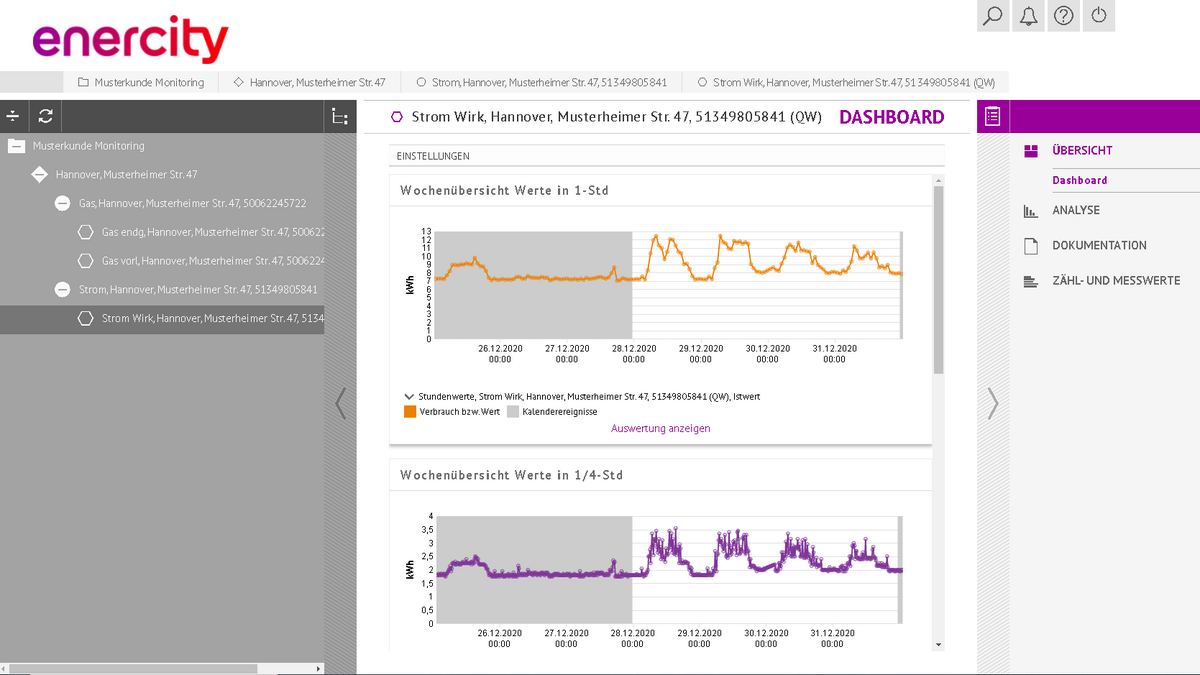Collapse the left navigation panel arrow
This screenshot has height=675, width=1200.
pyautogui.click(x=340, y=403)
